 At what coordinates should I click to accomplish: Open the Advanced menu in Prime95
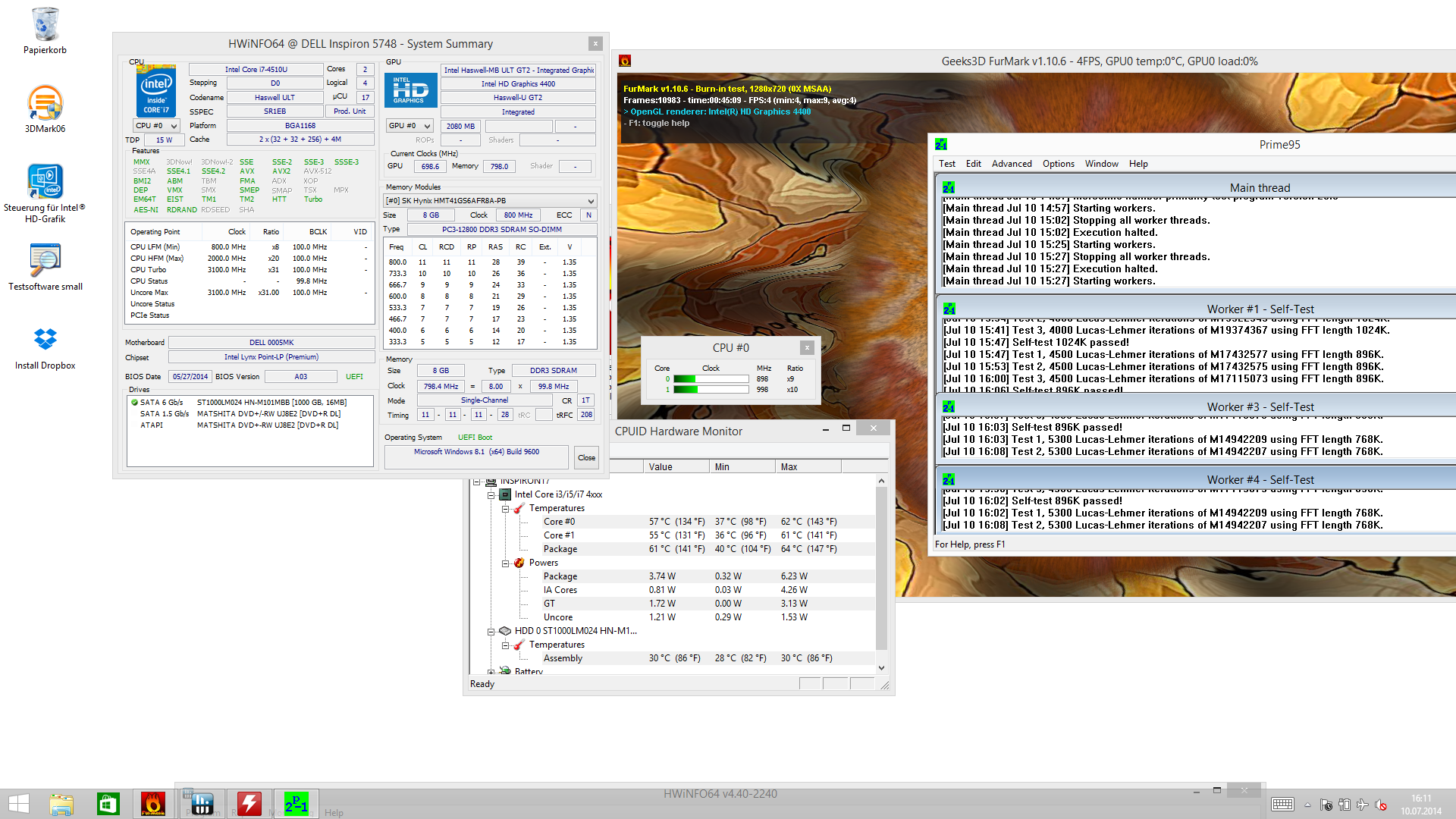click(x=1011, y=164)
